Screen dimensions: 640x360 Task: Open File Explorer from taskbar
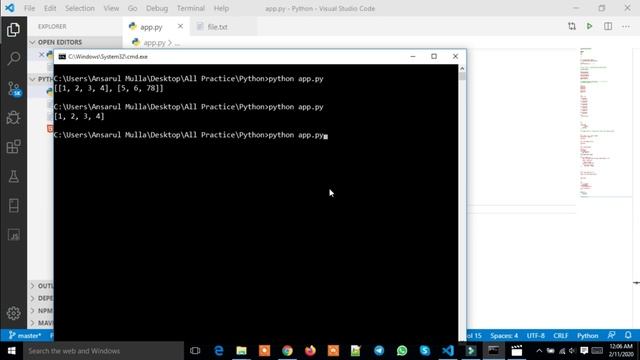click(x=242, y=351)
